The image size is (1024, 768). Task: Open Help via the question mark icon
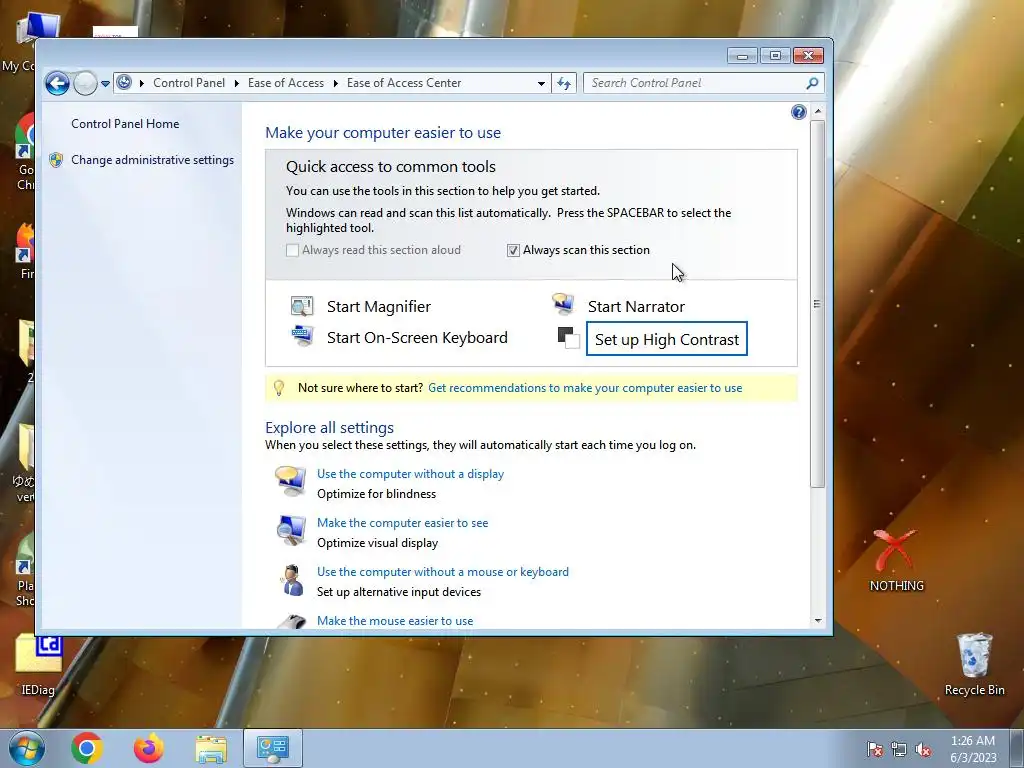[798, 112]
